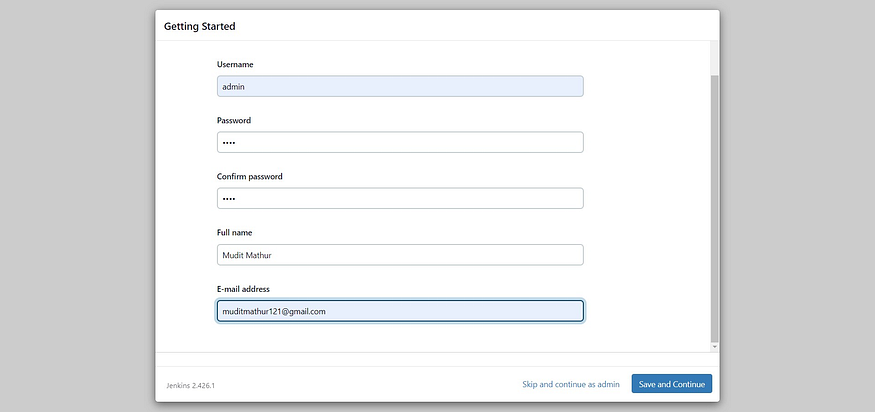The image size is (875, 412).
Task: Click the E-mail address input field
Action: pyautogui.click(x=399, y=311)
